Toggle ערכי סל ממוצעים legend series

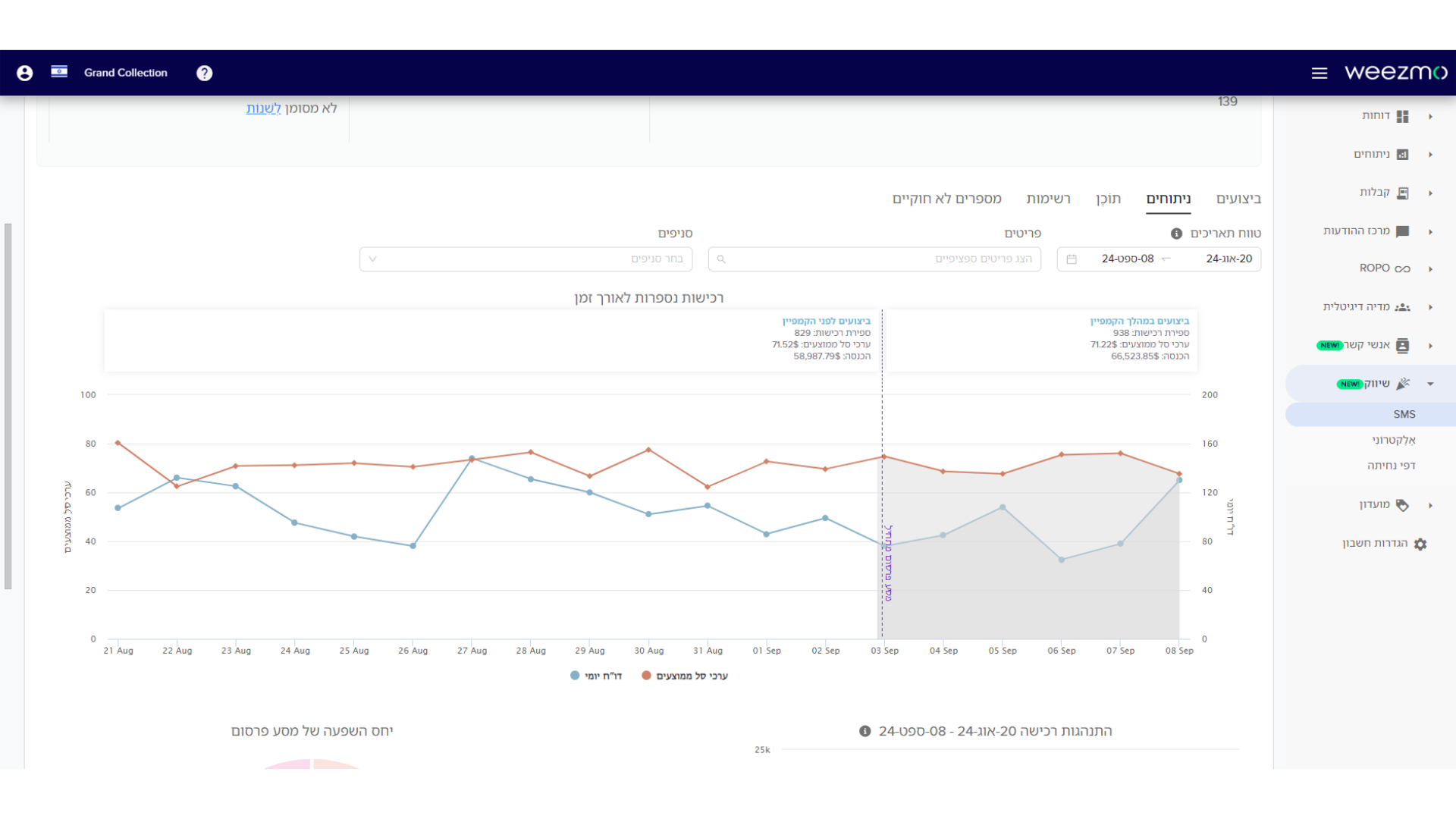[685, 676]
